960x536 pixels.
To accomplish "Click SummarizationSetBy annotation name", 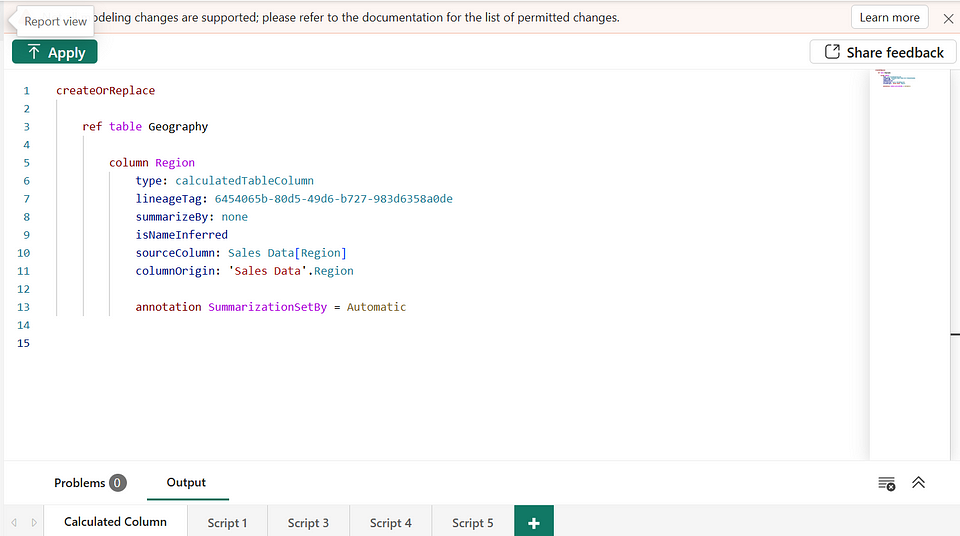I will pyautogui.click(x=268, y=307).
